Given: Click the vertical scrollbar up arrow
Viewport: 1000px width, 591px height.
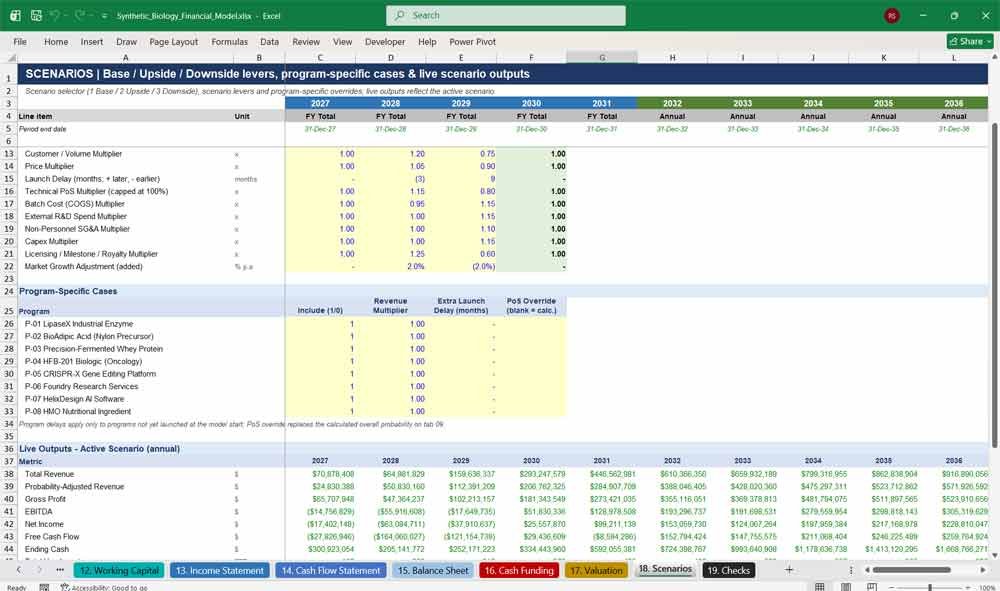Looking at the screenshot, I should pyautogui.click(x=994, y=57).
